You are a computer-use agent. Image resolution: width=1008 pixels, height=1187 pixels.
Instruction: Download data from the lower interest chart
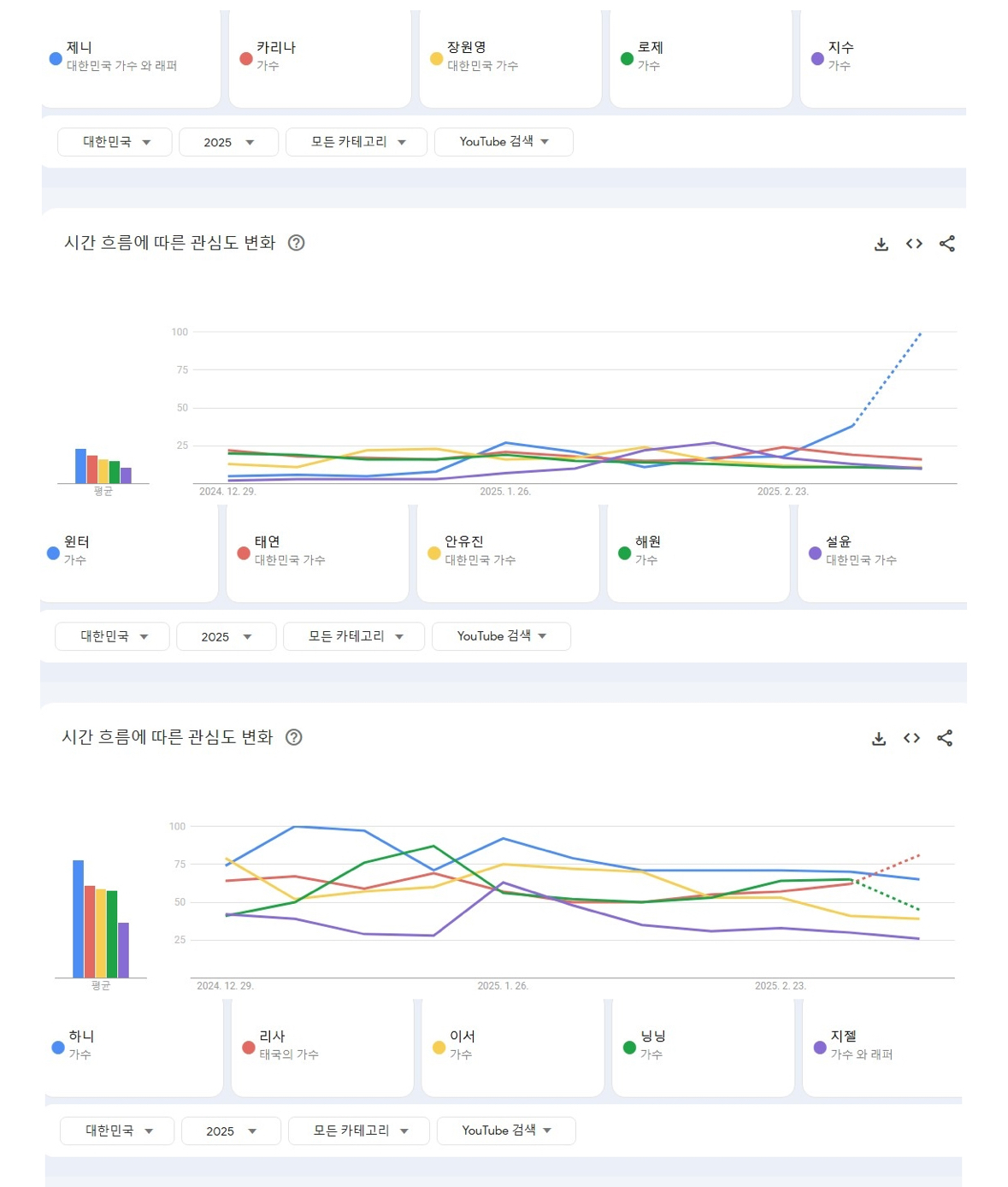(x=879, y=738)
